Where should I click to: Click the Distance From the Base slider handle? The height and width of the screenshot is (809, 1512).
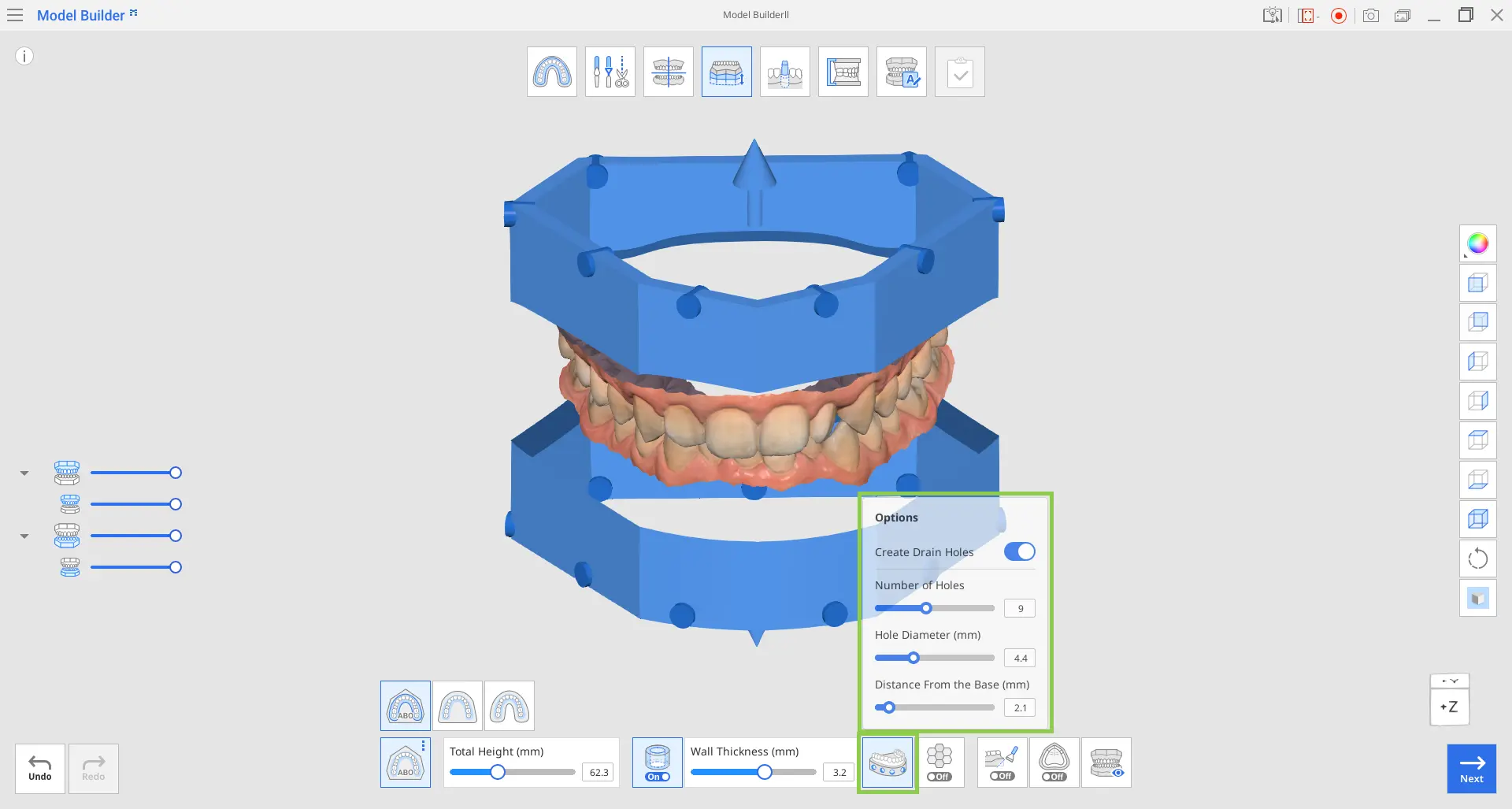click(x=889, y=707)
